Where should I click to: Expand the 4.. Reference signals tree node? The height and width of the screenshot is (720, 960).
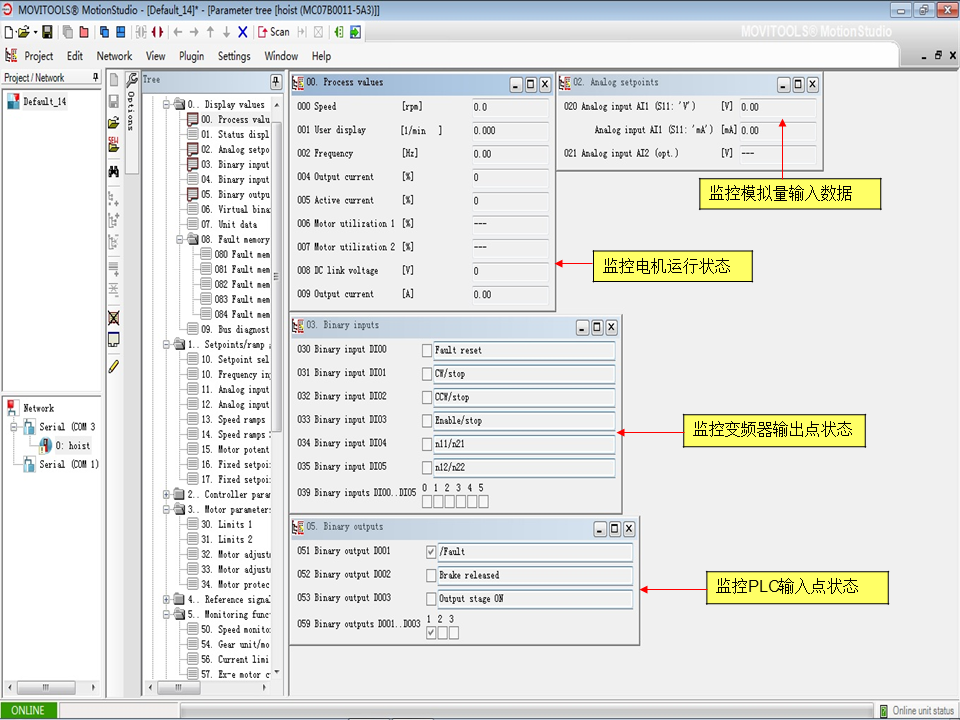pyautogui.click(x=167, y=599)
